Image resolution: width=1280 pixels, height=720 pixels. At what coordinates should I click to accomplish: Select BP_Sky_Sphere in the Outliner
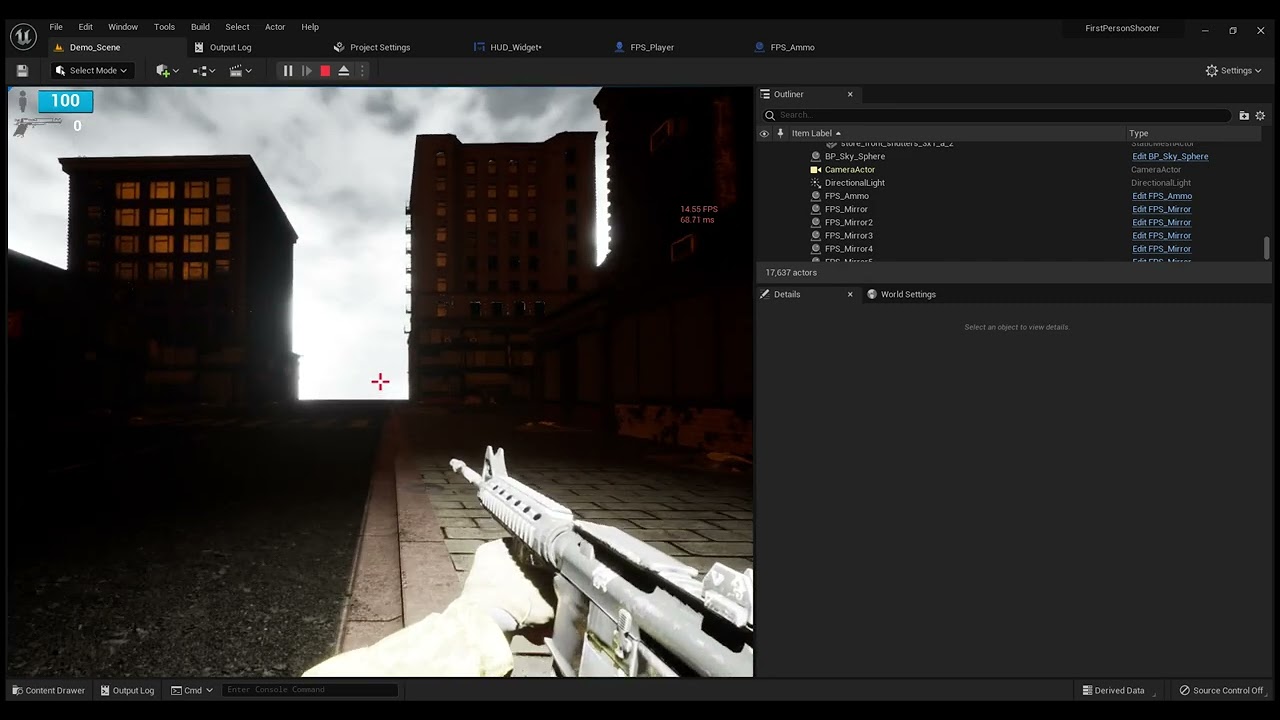[x=854, y=157]
